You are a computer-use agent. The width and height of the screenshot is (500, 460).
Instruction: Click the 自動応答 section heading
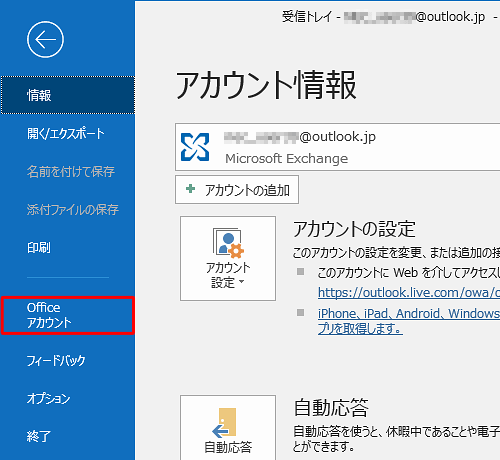tap(331, 407)
